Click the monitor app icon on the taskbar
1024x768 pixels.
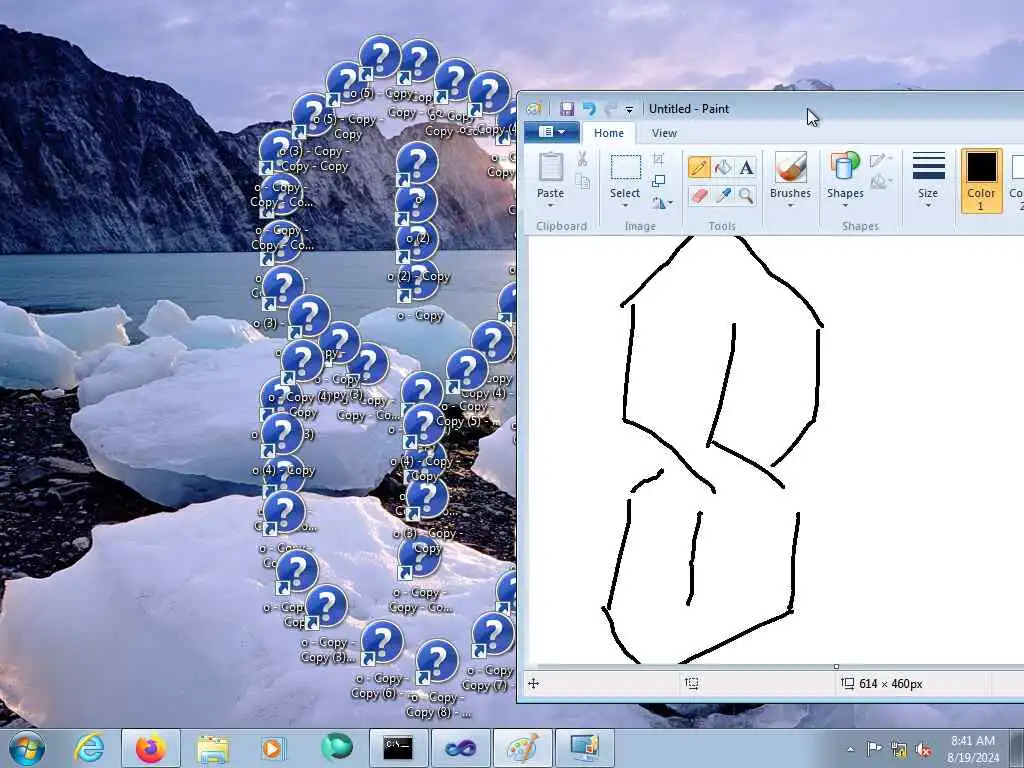pyautogui.click(x=584, y=748)
